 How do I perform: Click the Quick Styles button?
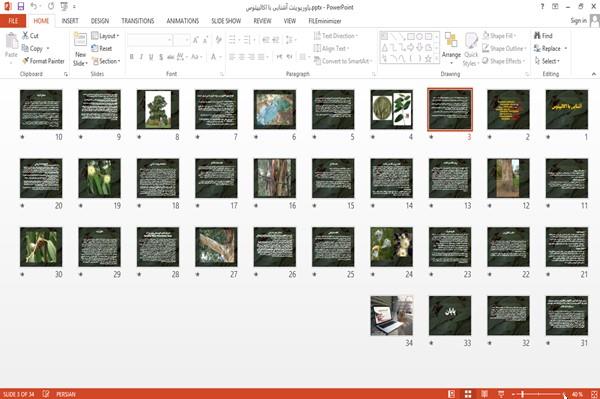(471, 49)
